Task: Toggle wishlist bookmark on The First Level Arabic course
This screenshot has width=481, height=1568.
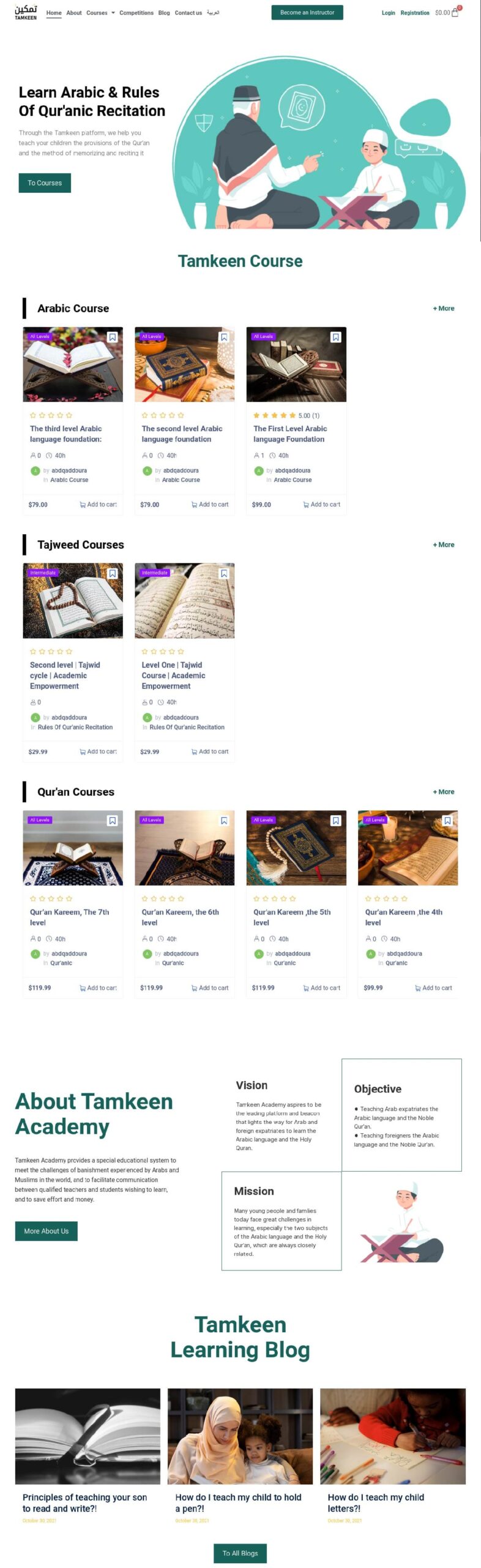Action: point(336,337)
